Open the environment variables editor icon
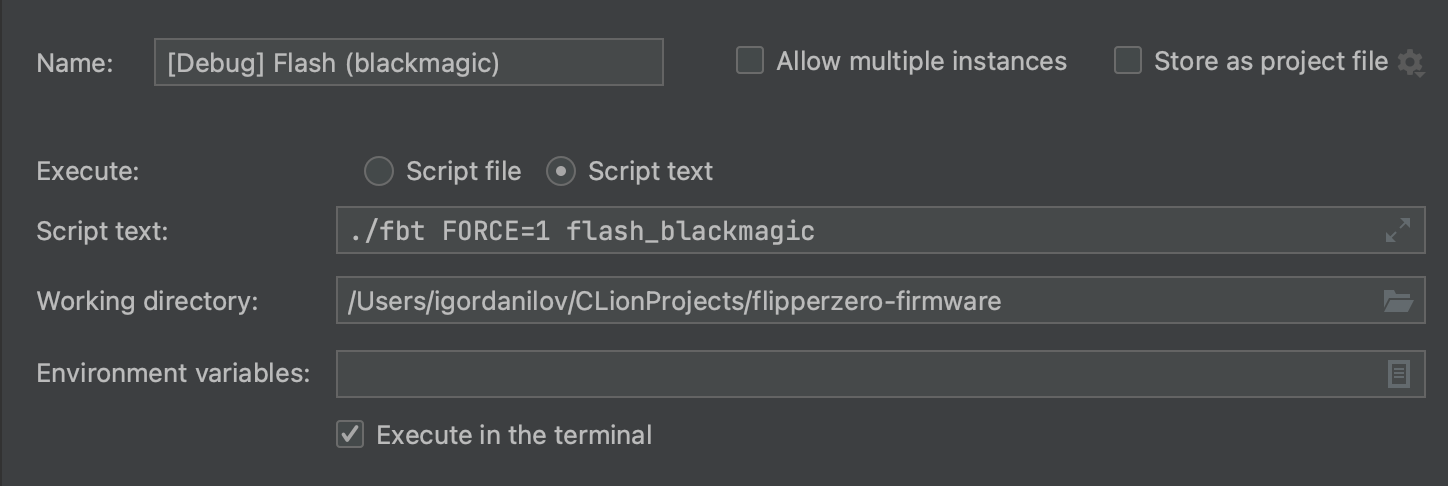The image size is (1448, 486). pyautogui.click(x=1398, y=374)
